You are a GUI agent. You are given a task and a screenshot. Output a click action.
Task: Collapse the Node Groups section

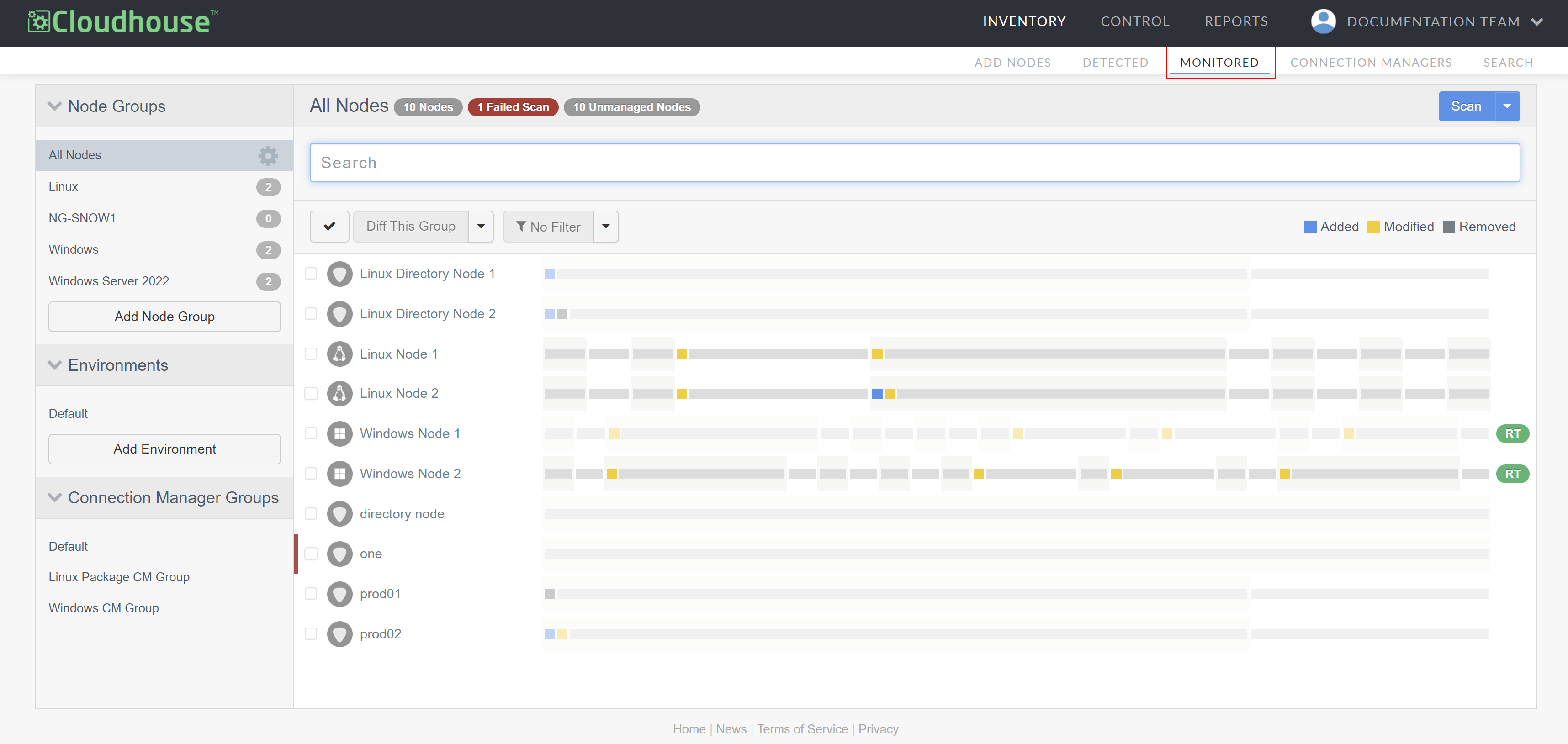(x=55, y=106)
